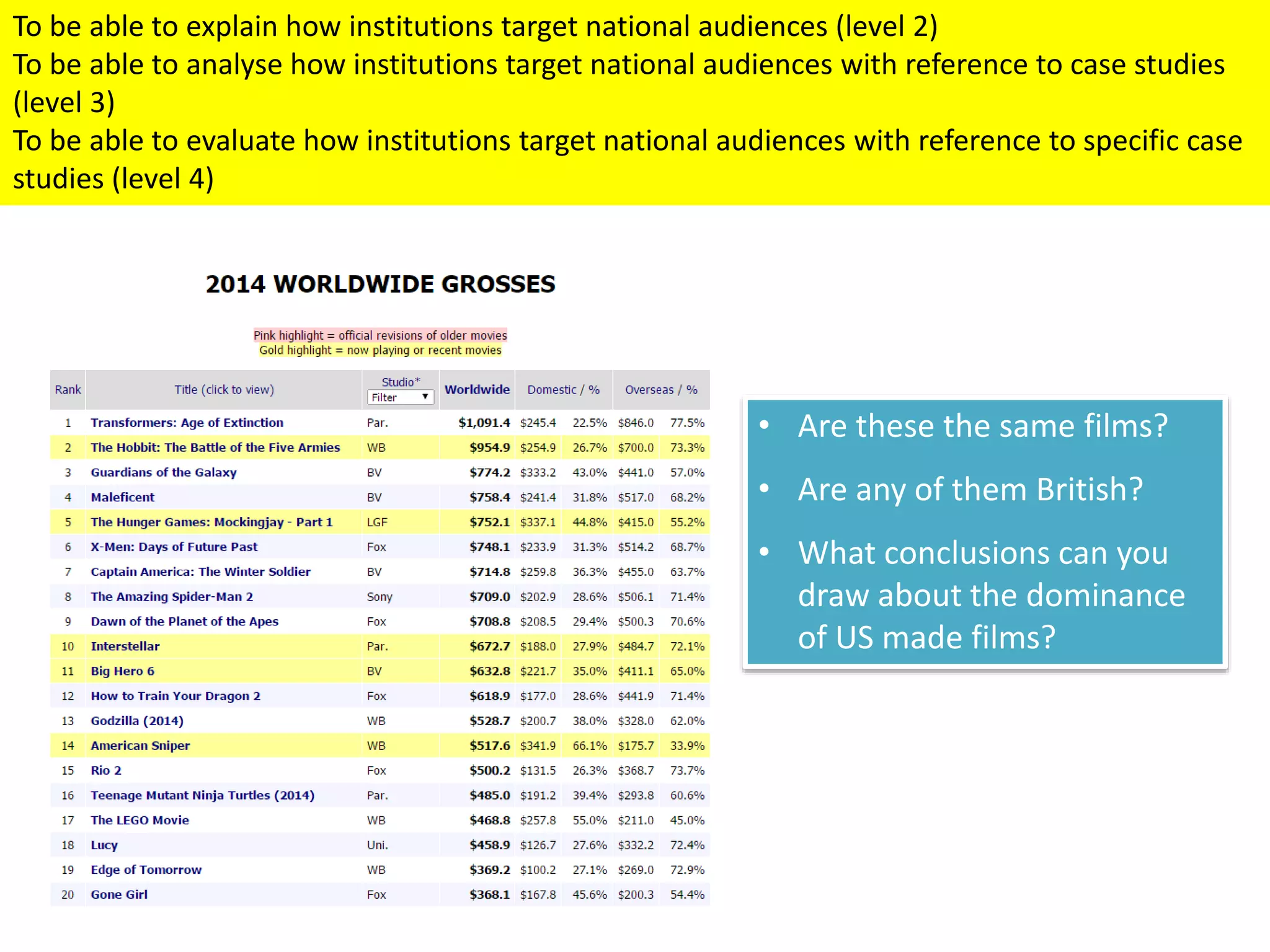
Task: Click the 'What conclusions can you draw' bullet
Action: (991, 595)
